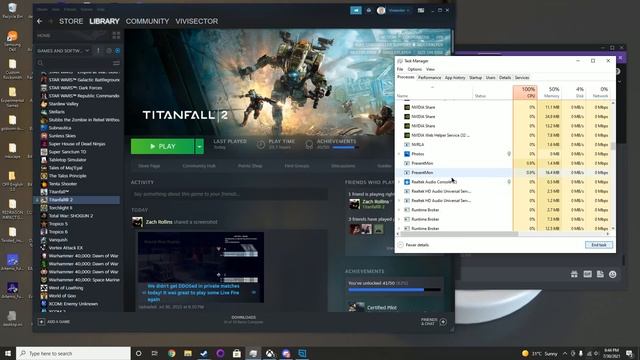This screenshot has height=360, width=640.
Task: Click the emoji icon in background window
Action: click(613, 274)
